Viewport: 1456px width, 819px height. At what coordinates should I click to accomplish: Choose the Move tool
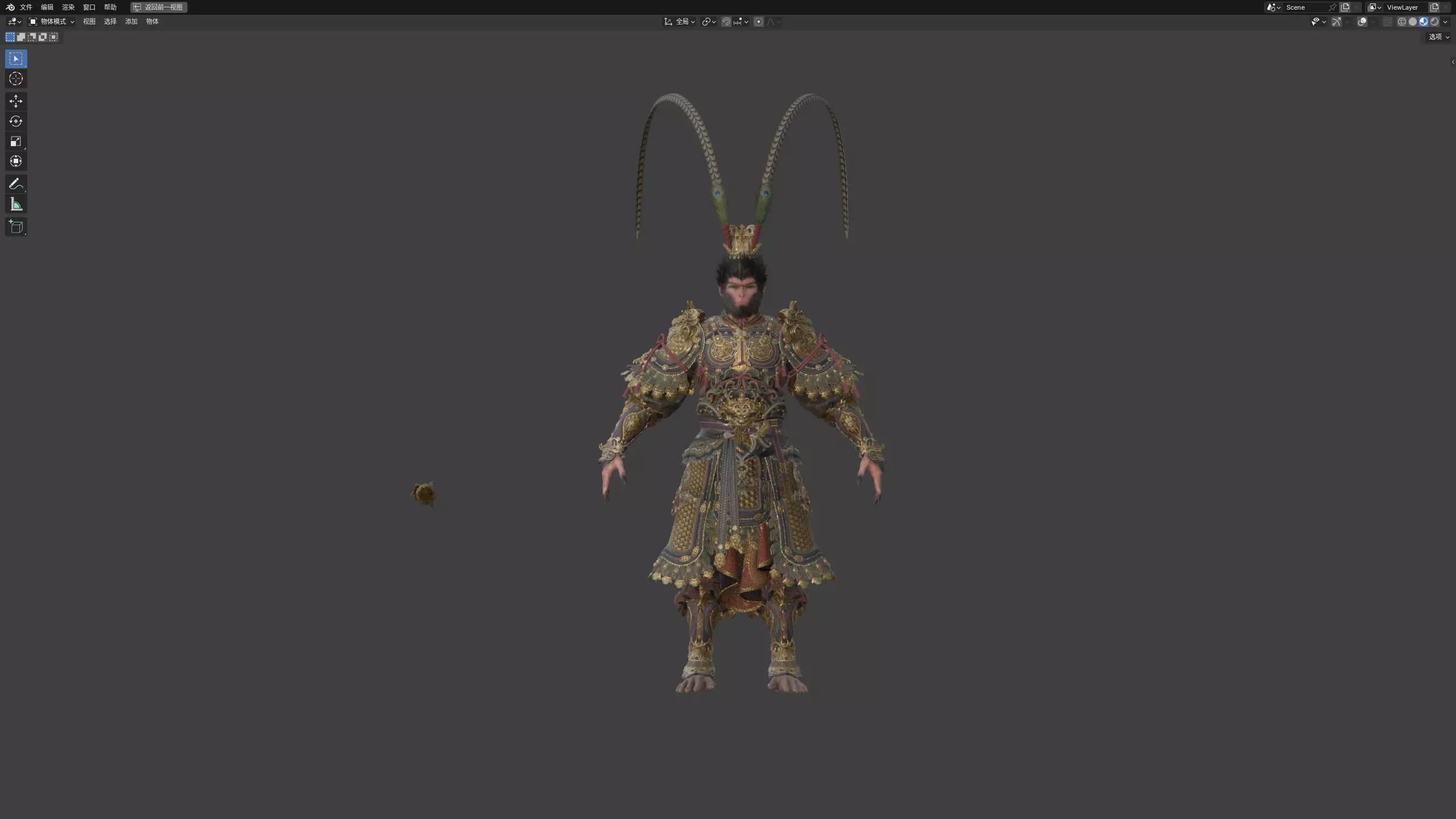(x=16, y=101)
